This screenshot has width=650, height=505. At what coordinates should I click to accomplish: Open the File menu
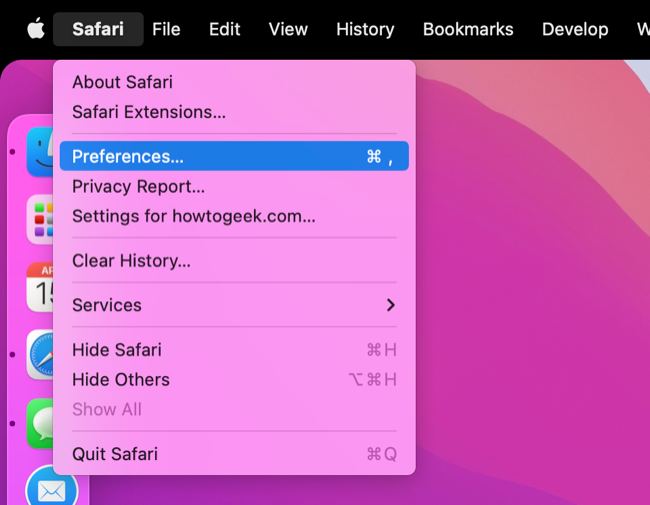pyautogui.click(x=166, y=29)
